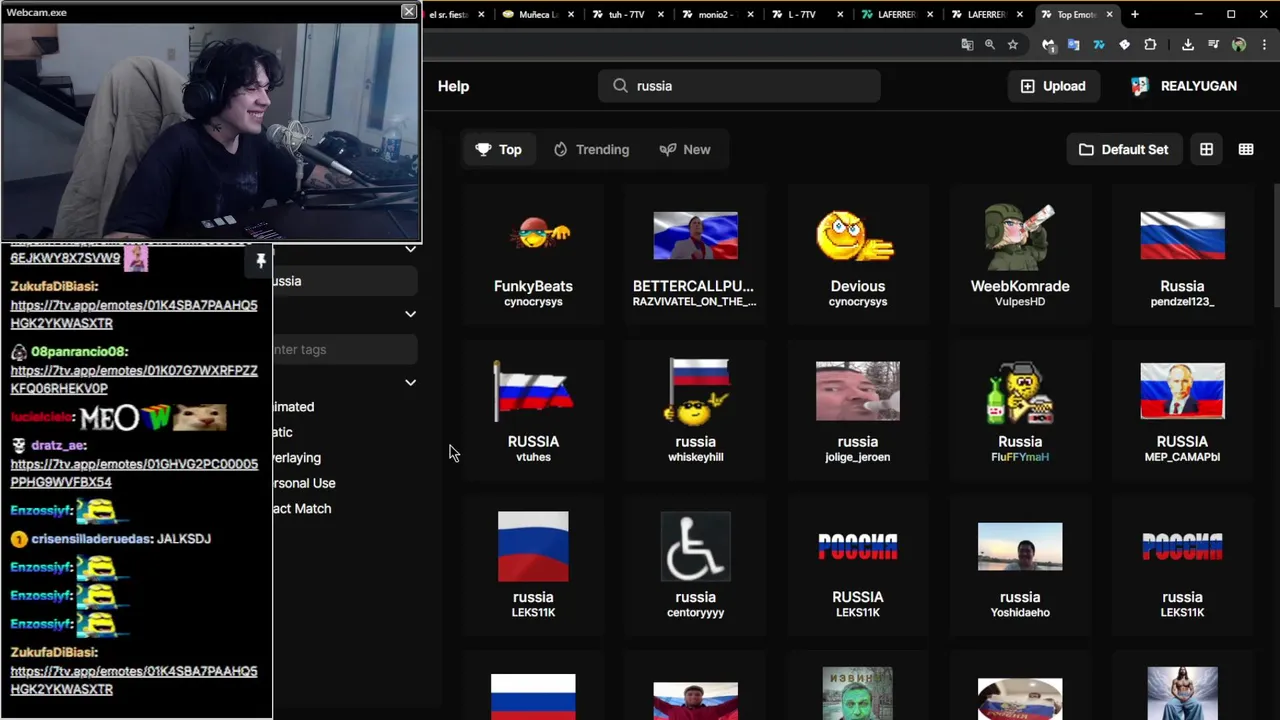Viewport: 1280px width, 720px height.
Task: Click the folder icon on Default Set
Action: click(1086, 149)
